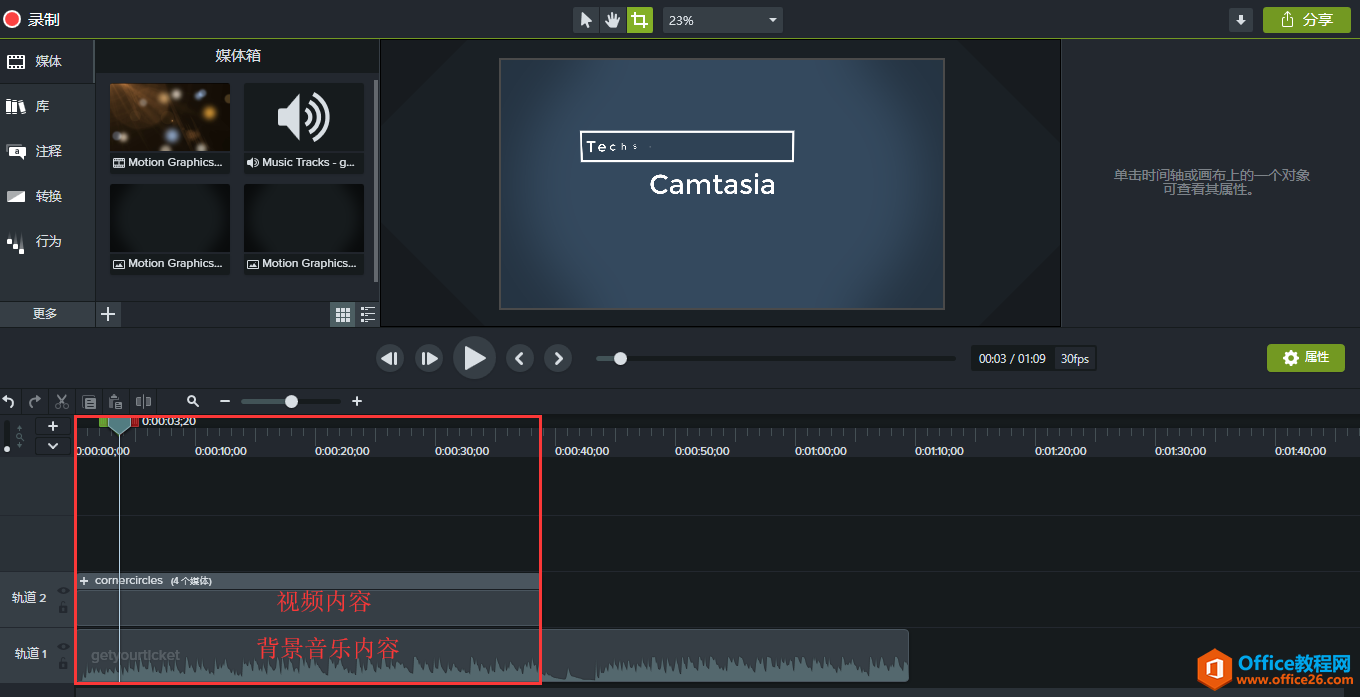1360x697 pixels.
Task: Click the green 分享 share button
Action: [x=1306, y=20]
